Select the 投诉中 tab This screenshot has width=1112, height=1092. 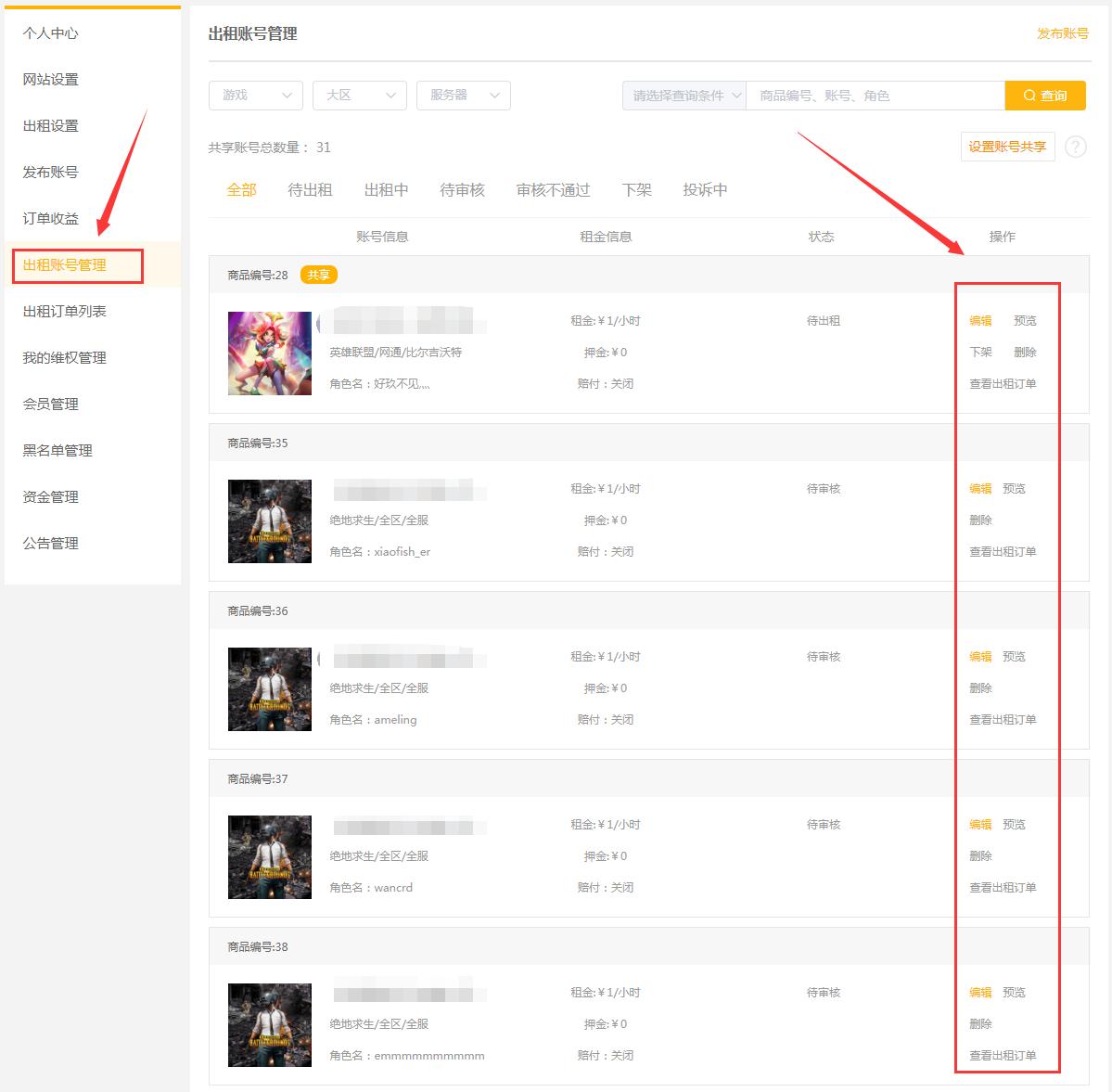(x=704, y=190)
